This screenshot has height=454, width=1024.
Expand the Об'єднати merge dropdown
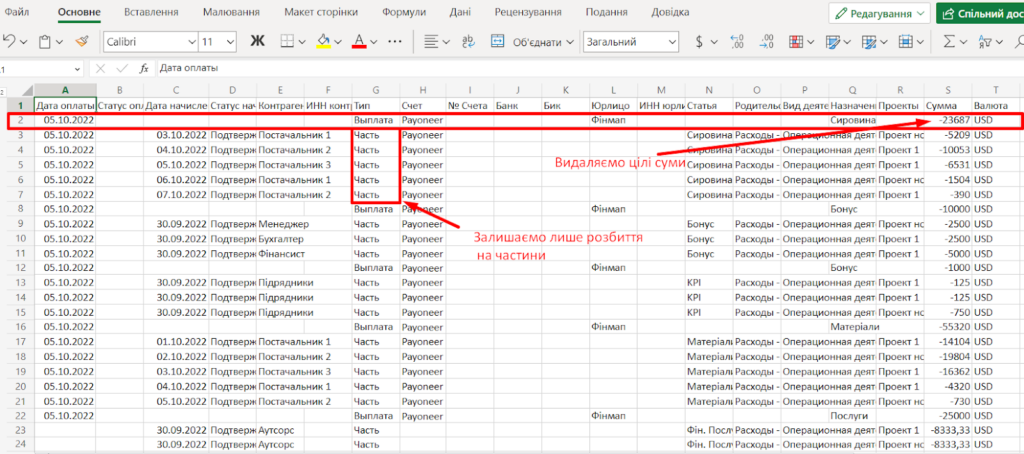point(569,42)
